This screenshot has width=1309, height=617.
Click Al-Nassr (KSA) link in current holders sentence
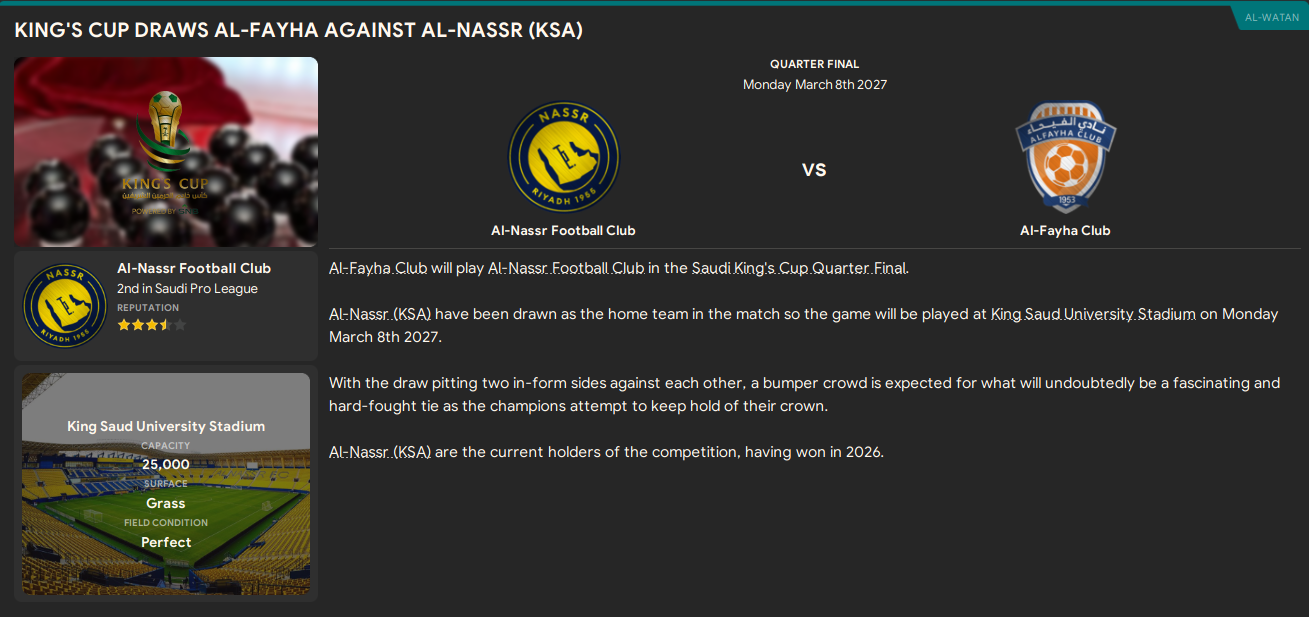coord(380,452)
